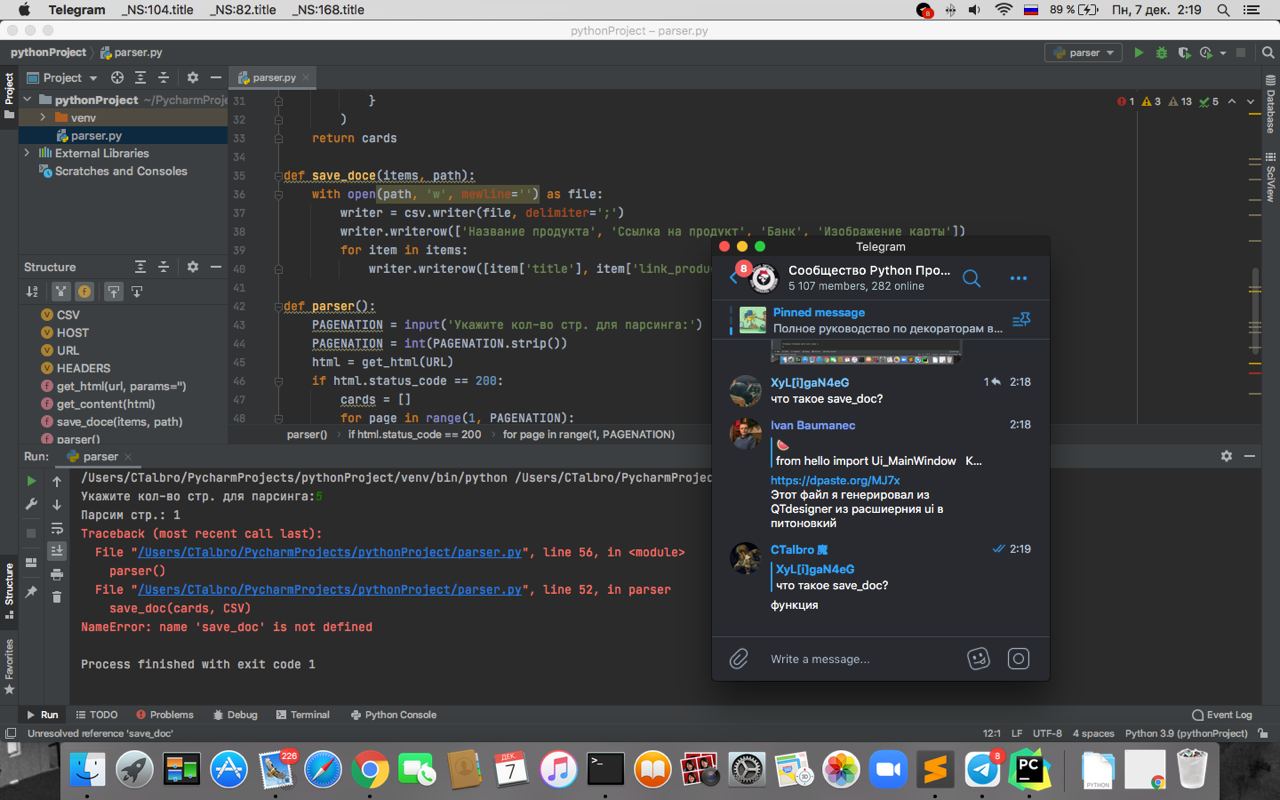The width and height of the screenshot is (1280, 800).
Task: Attach a file in Telegram
Action: [x=739, y=658]
